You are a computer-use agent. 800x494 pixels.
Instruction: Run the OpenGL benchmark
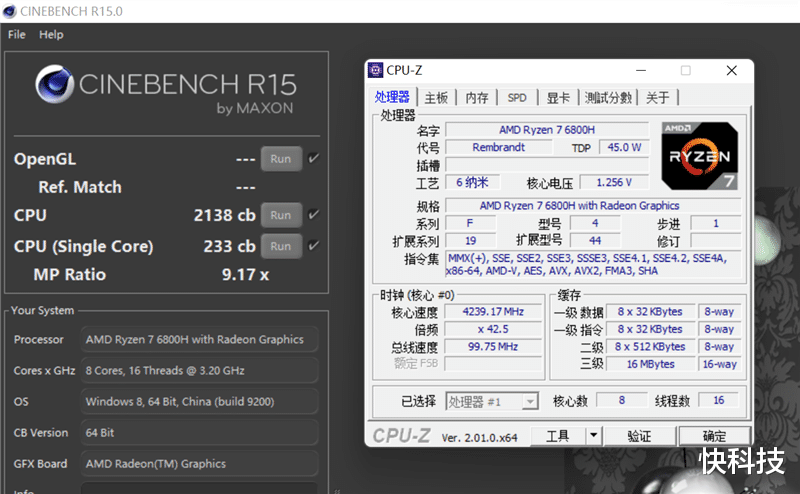(281, 158)
